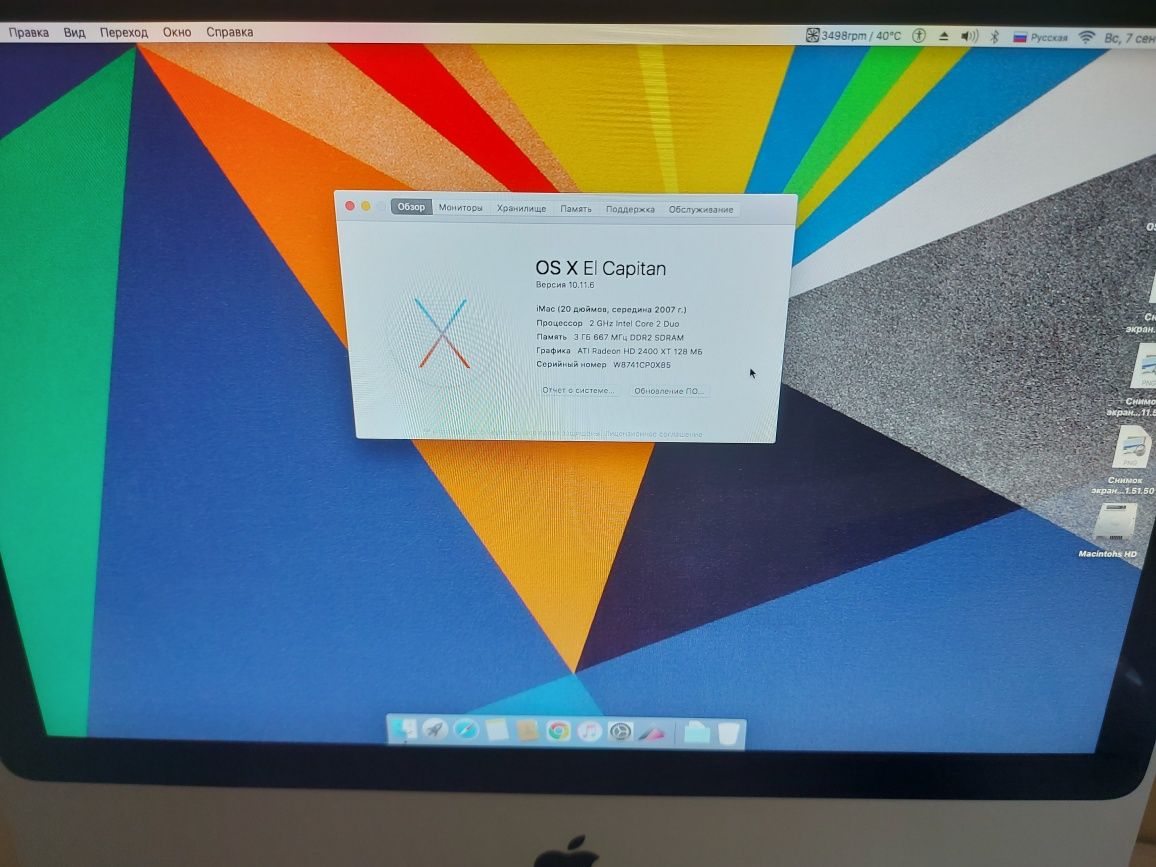Open the Справка menu
Screen dimensions: 1156x867
[229, 32]
